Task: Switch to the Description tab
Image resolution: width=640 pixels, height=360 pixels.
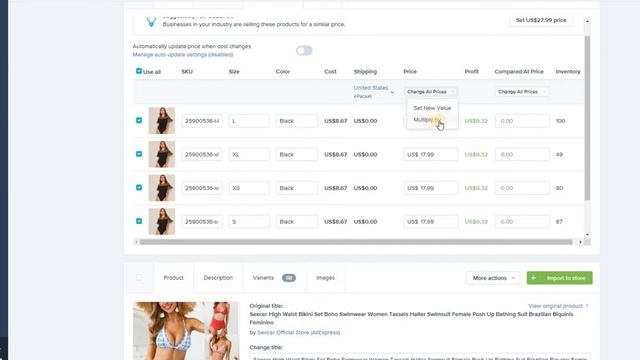Action: pos(218,278)
